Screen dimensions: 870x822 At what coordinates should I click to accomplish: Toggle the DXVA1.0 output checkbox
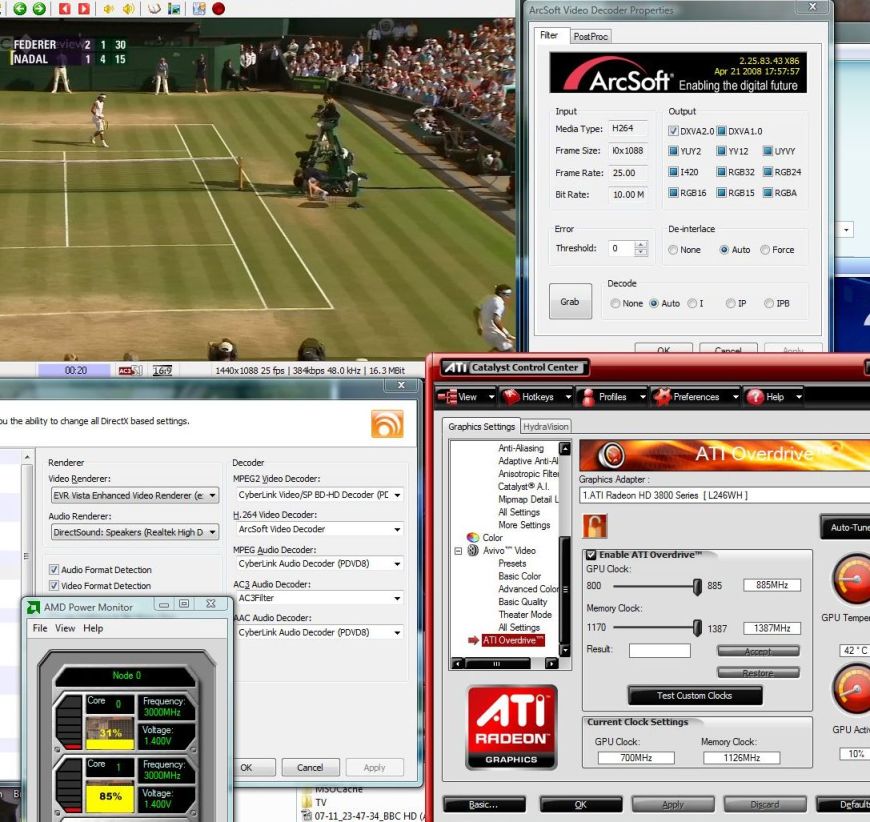point(721,131)
